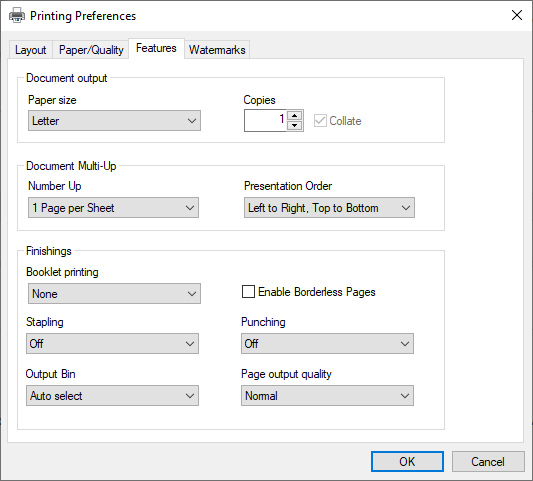The height and width of the screenshot is (481, 533).
Task: Close the Printing Preferences dialog
Action: tap(517, 15)
